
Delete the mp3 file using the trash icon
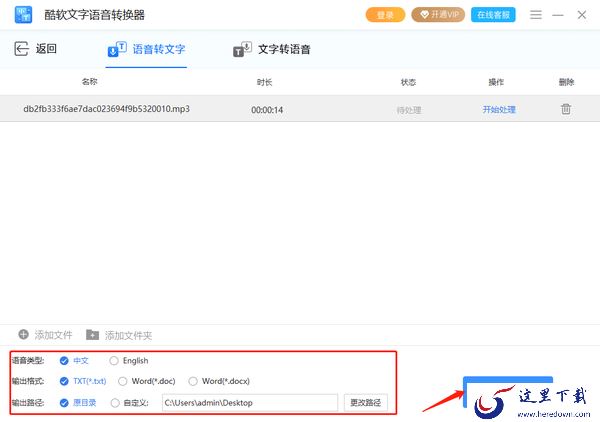tap(566, 109)
